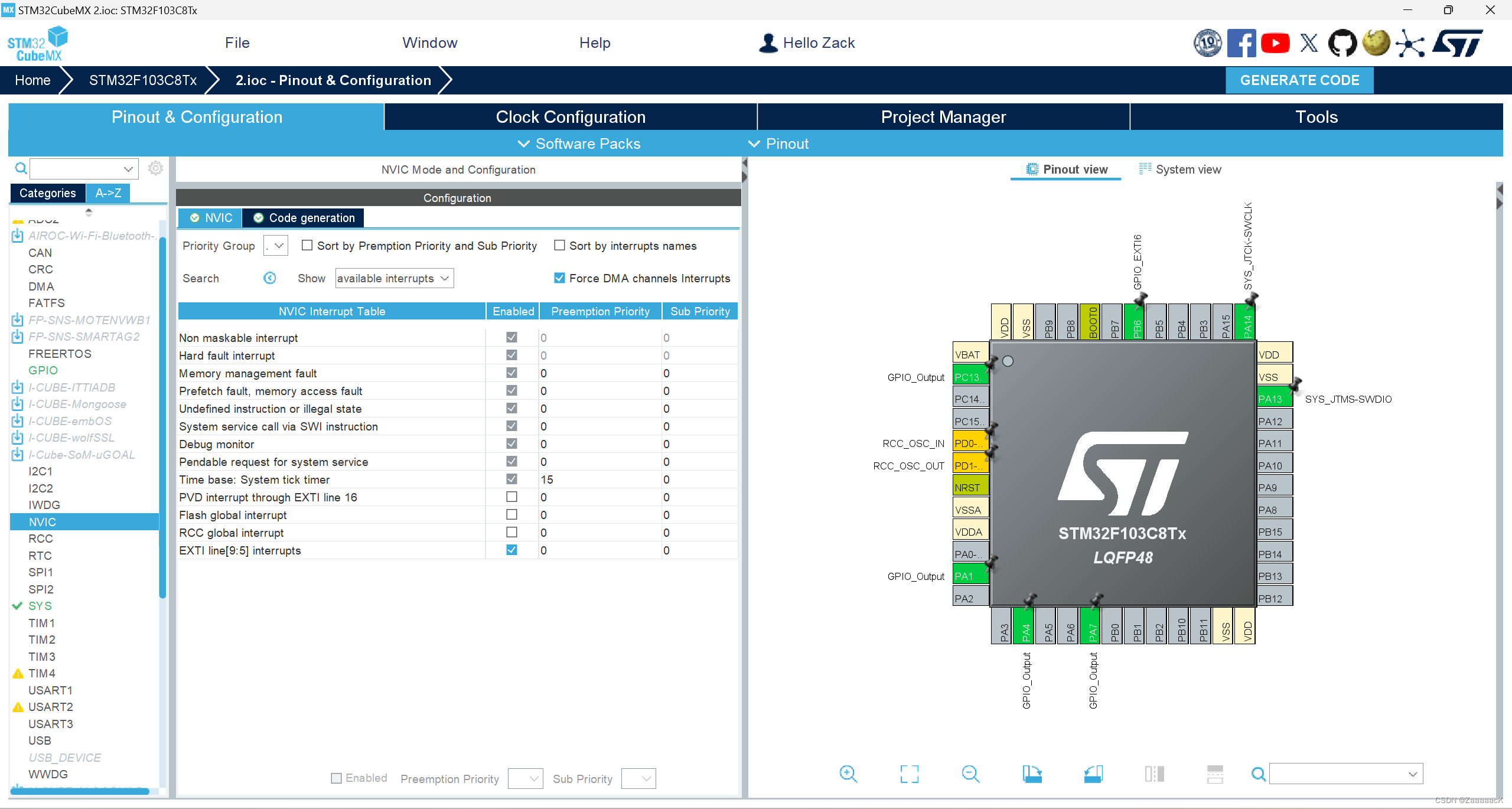Image resolution: width=1512 pixels, height=809 pixels.
Task: Switch to A->Z sorting tab
Action: point(108,193)
